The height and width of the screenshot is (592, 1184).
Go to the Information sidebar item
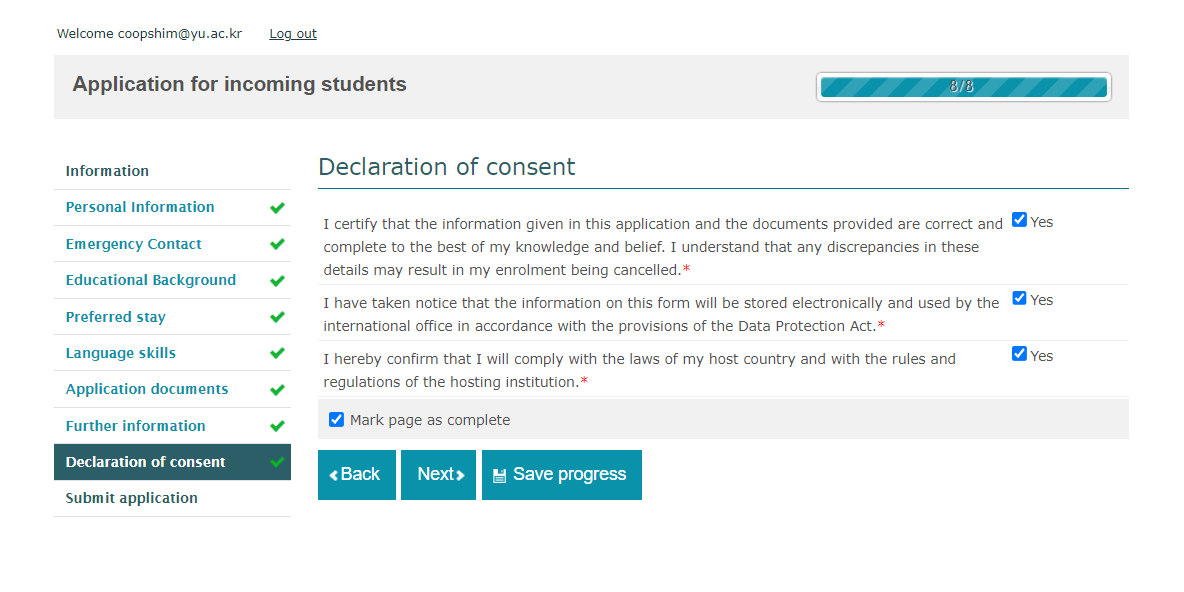point(107,171)
